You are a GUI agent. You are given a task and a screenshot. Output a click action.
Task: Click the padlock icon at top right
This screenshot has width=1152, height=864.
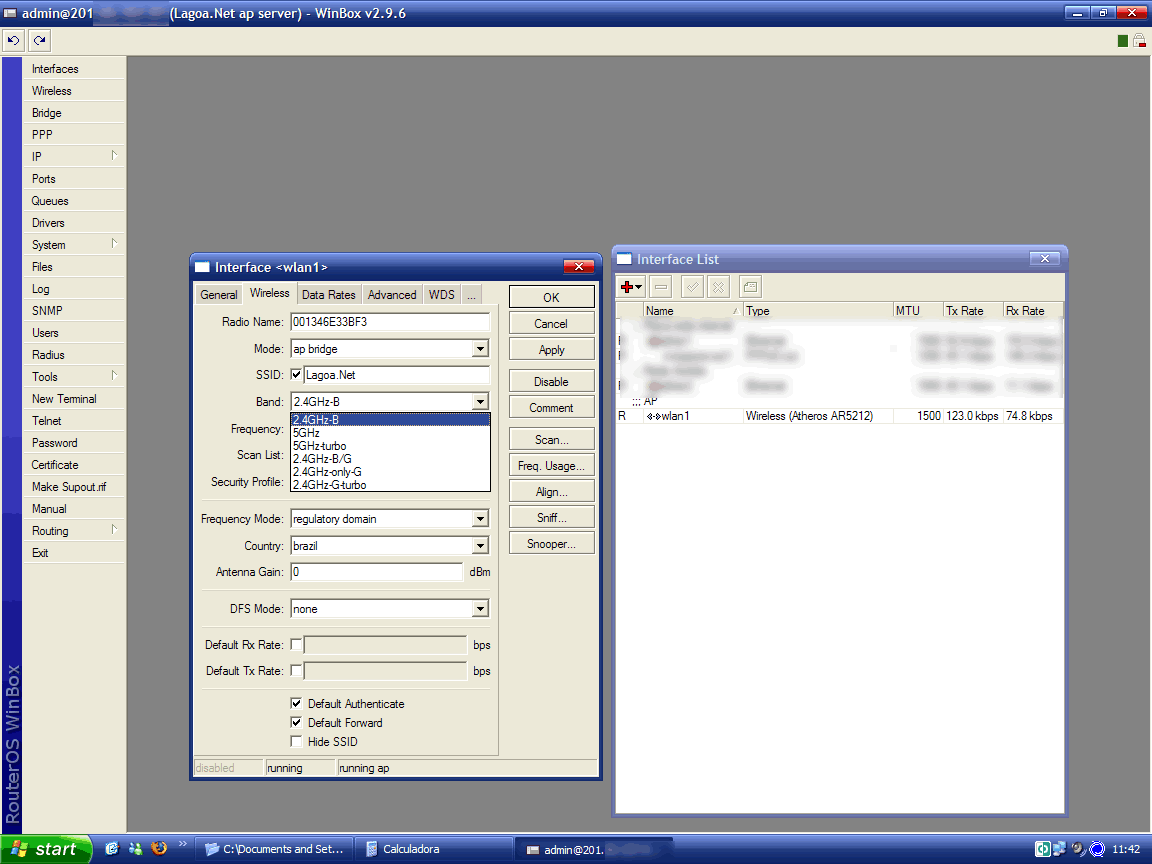(x=1139, y=40)
